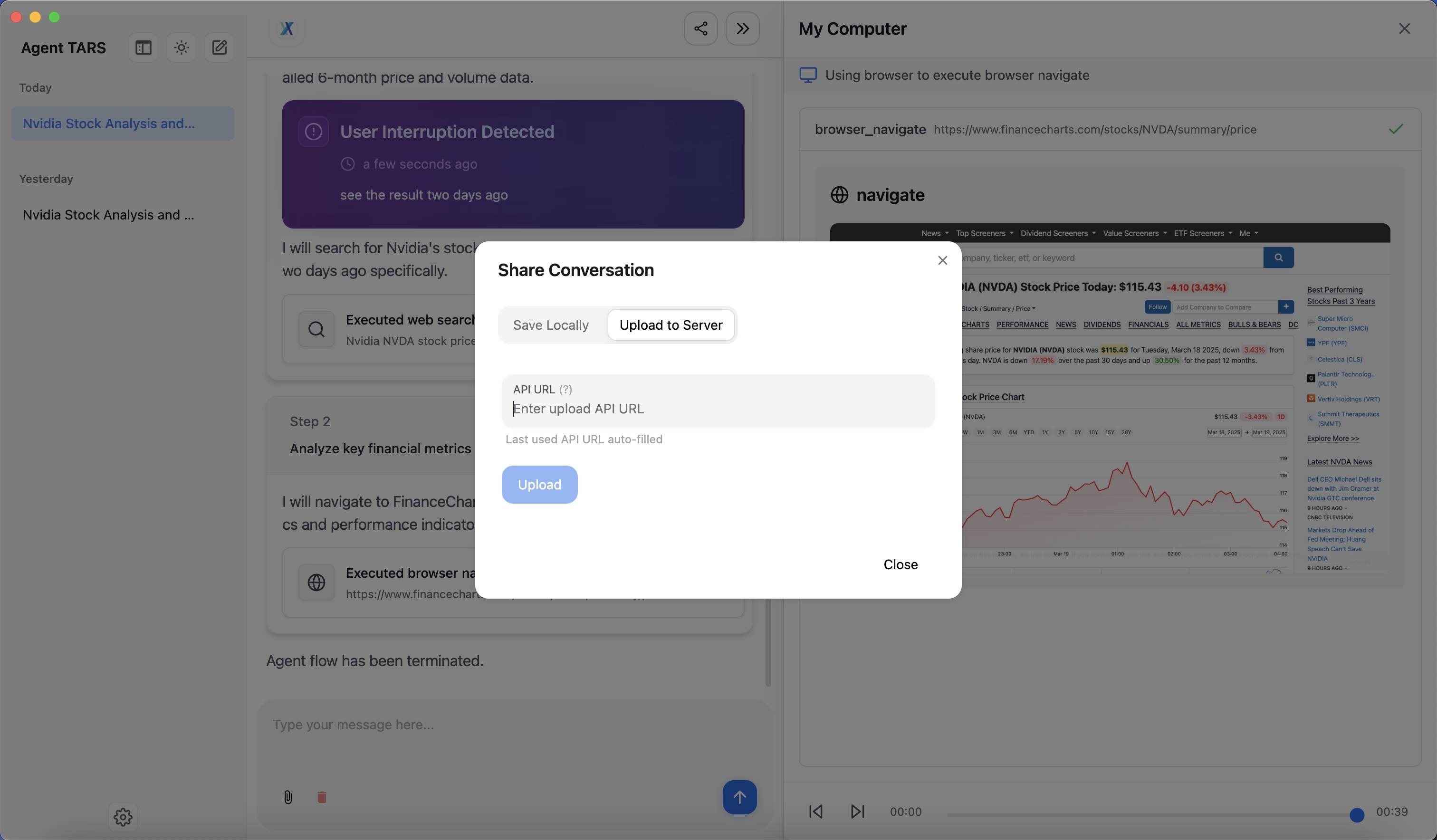Select the Save Locally tab

pyautogui.click(x=550, y=325)
